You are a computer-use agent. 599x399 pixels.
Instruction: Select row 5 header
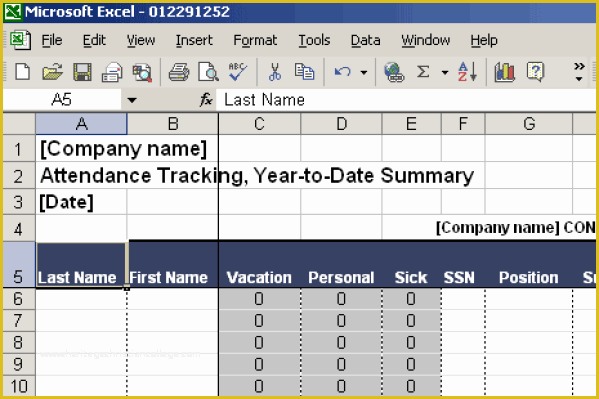(19, 264)
